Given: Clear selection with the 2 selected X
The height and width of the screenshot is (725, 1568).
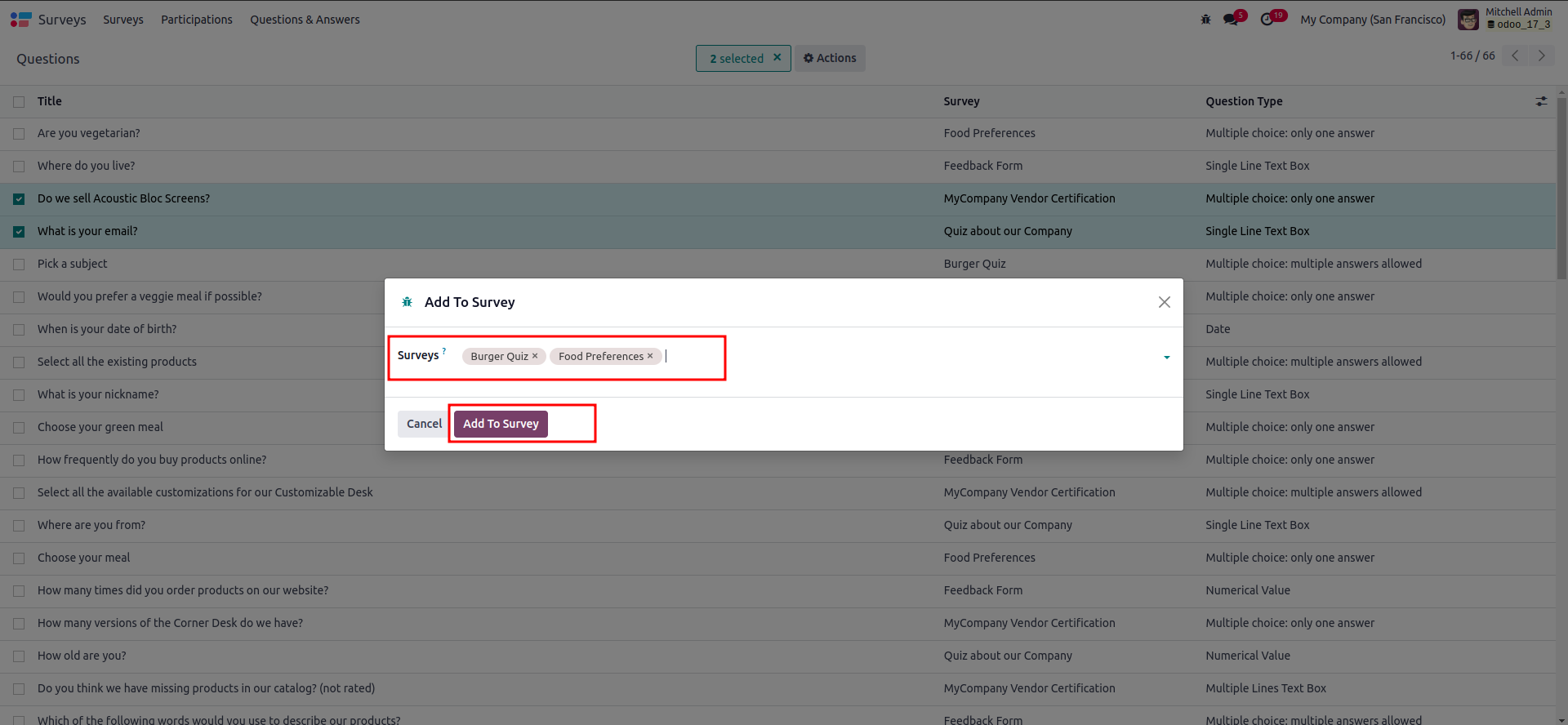Looking at the screenshot, I should [x=777, y=58].
